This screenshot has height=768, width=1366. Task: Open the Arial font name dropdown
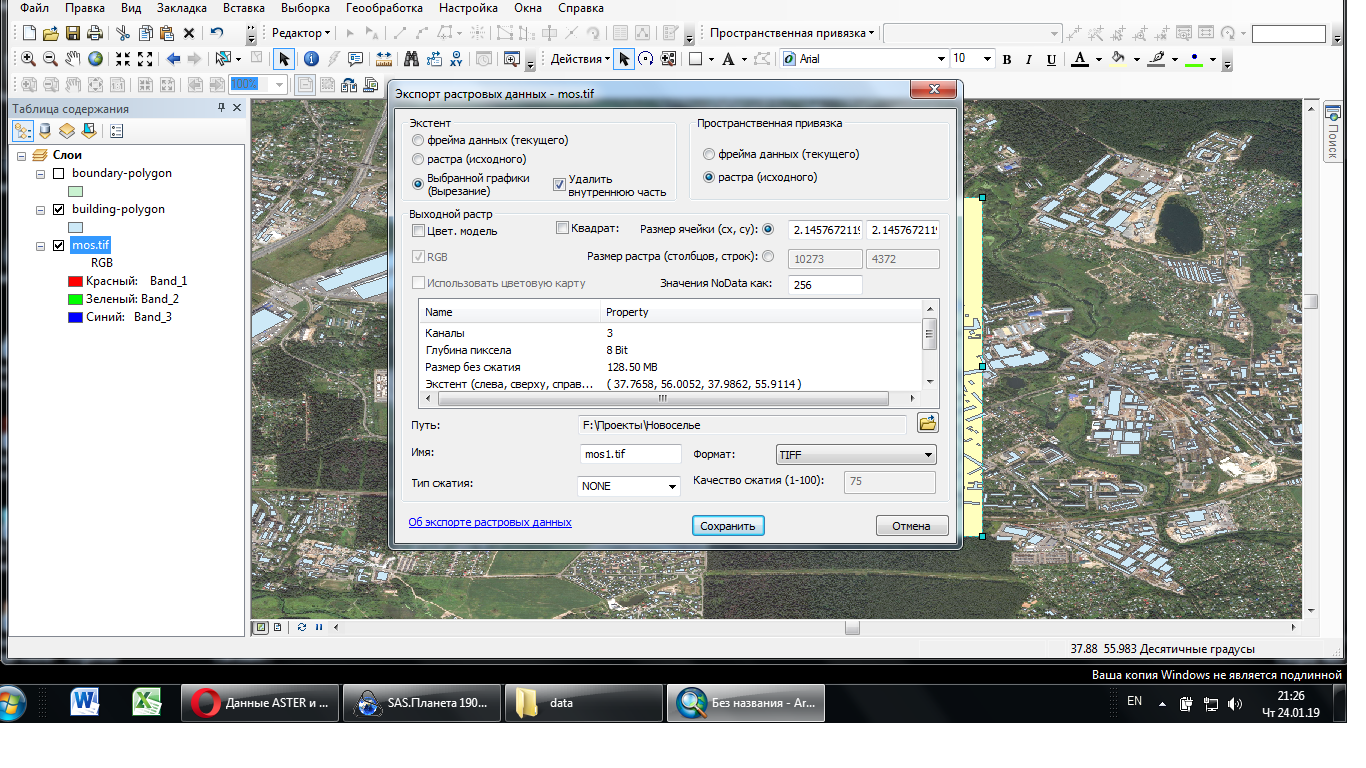(x=940, y=59)
